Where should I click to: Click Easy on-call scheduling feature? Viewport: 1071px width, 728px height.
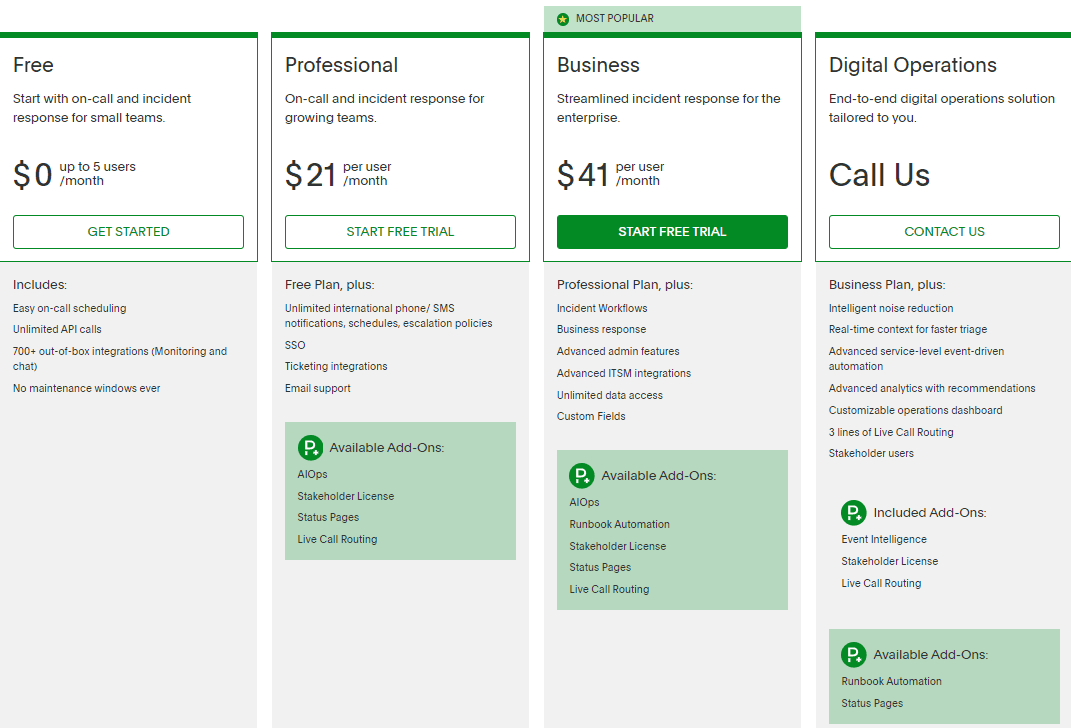click(x=70, y=309)
